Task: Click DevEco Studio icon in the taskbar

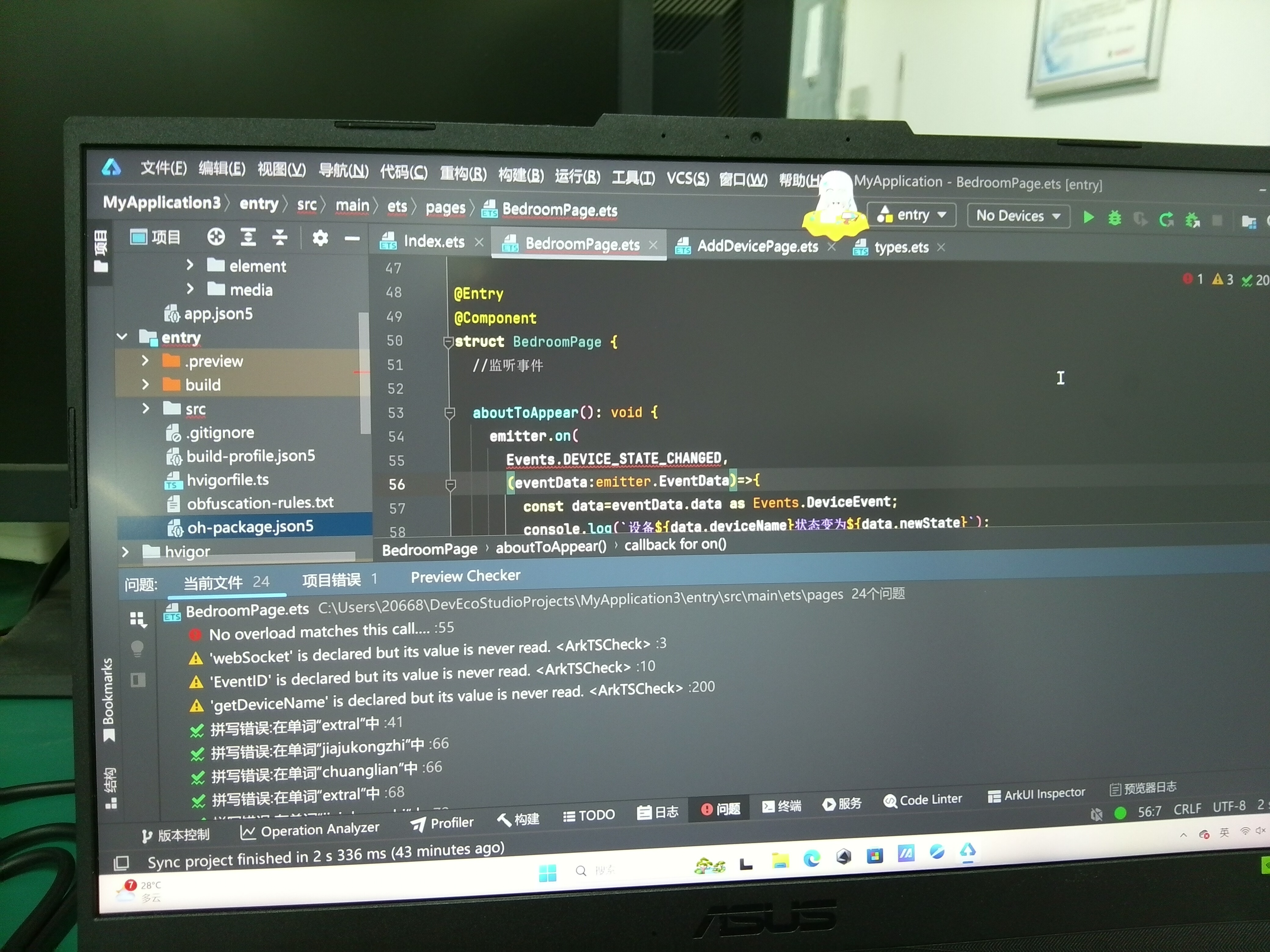Action: (967, 852)
